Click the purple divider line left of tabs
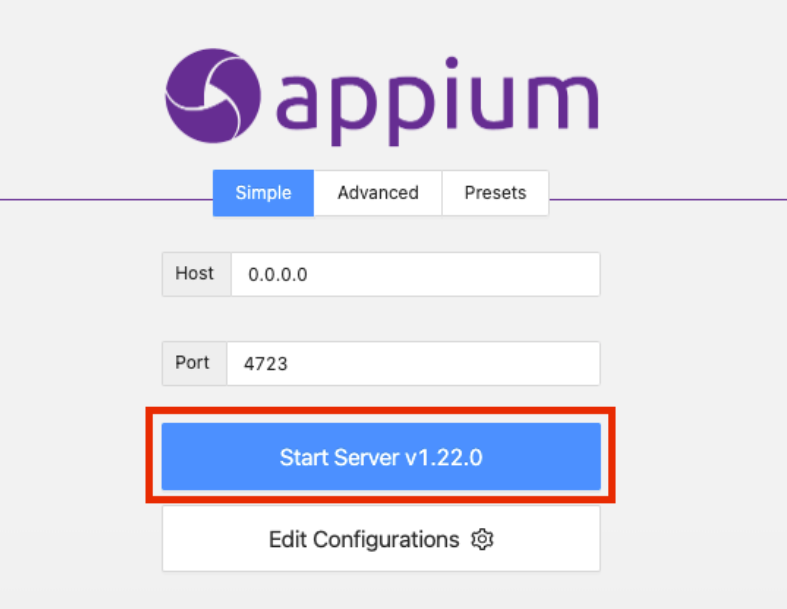This screenshot has width=787, height=609. click(x=106, y=200)
